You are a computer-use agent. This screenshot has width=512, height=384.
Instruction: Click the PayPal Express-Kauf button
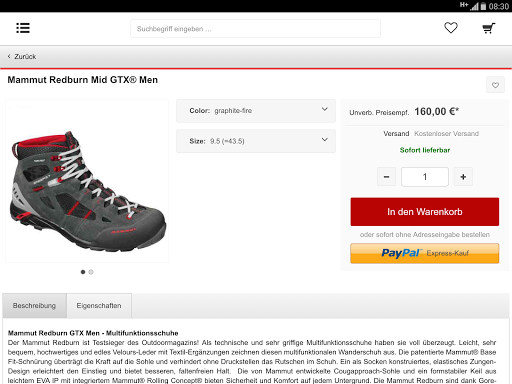(x=425, y=253)
